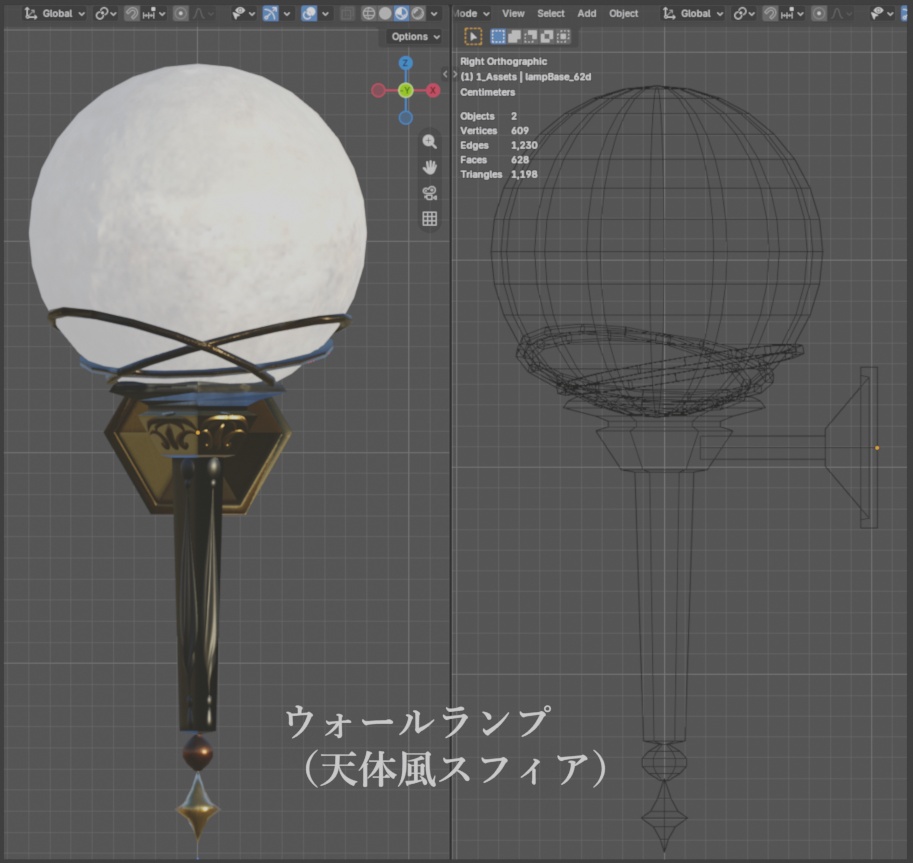Open the Object menu

coord(624,13)
